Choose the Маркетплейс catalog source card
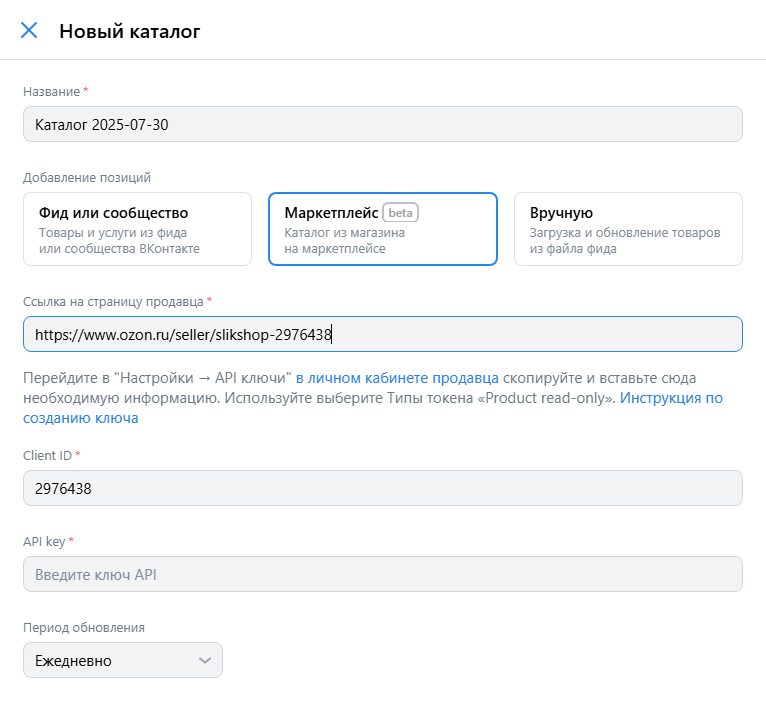The width and height of the screenshot is (766, 715). point(383,229)
